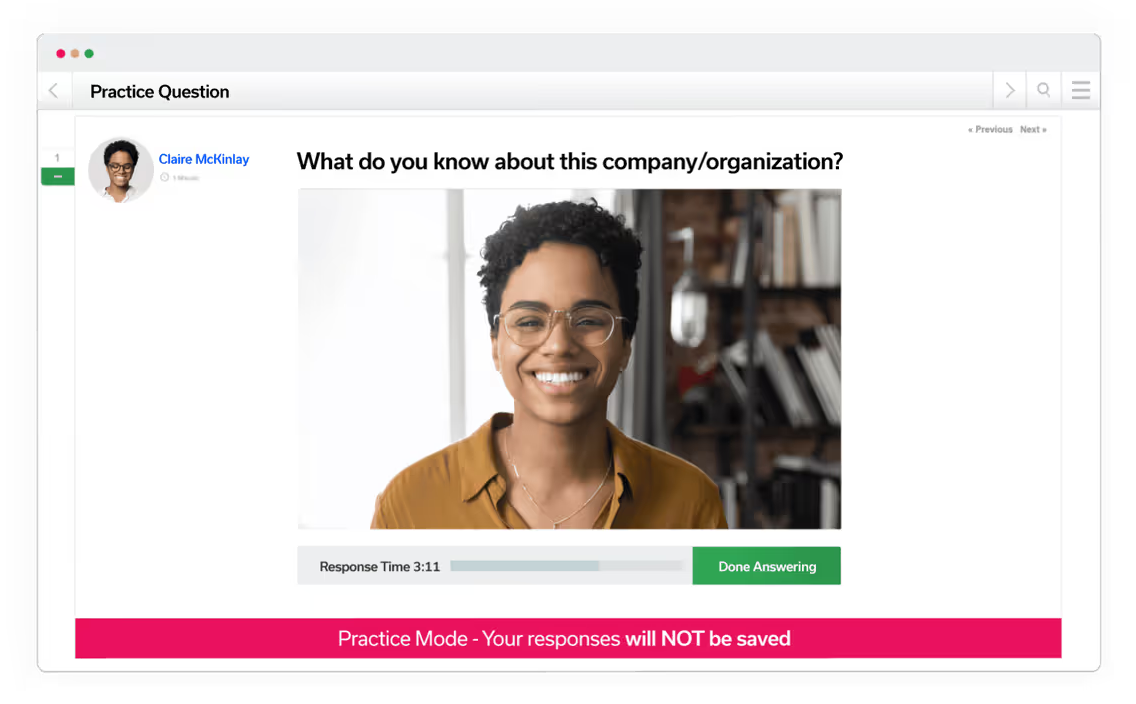Click the response time progress bar
This screenshot has width=1136, height=704.
566,566
